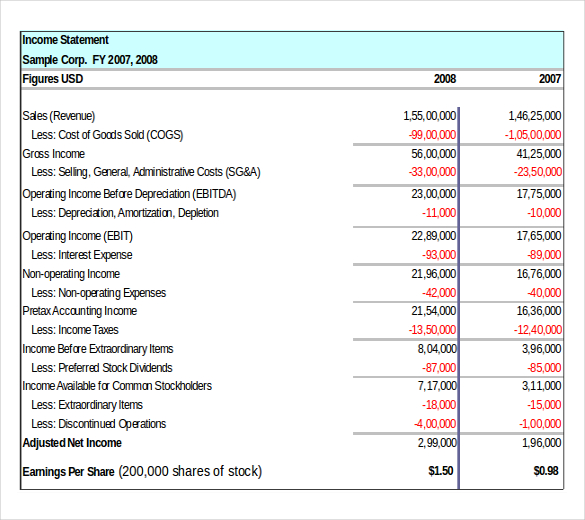Screen dimensions: 585x520
Task: Click the Sample Corp. FY 2007, 2008 subtitle
Action: point(90,60)
